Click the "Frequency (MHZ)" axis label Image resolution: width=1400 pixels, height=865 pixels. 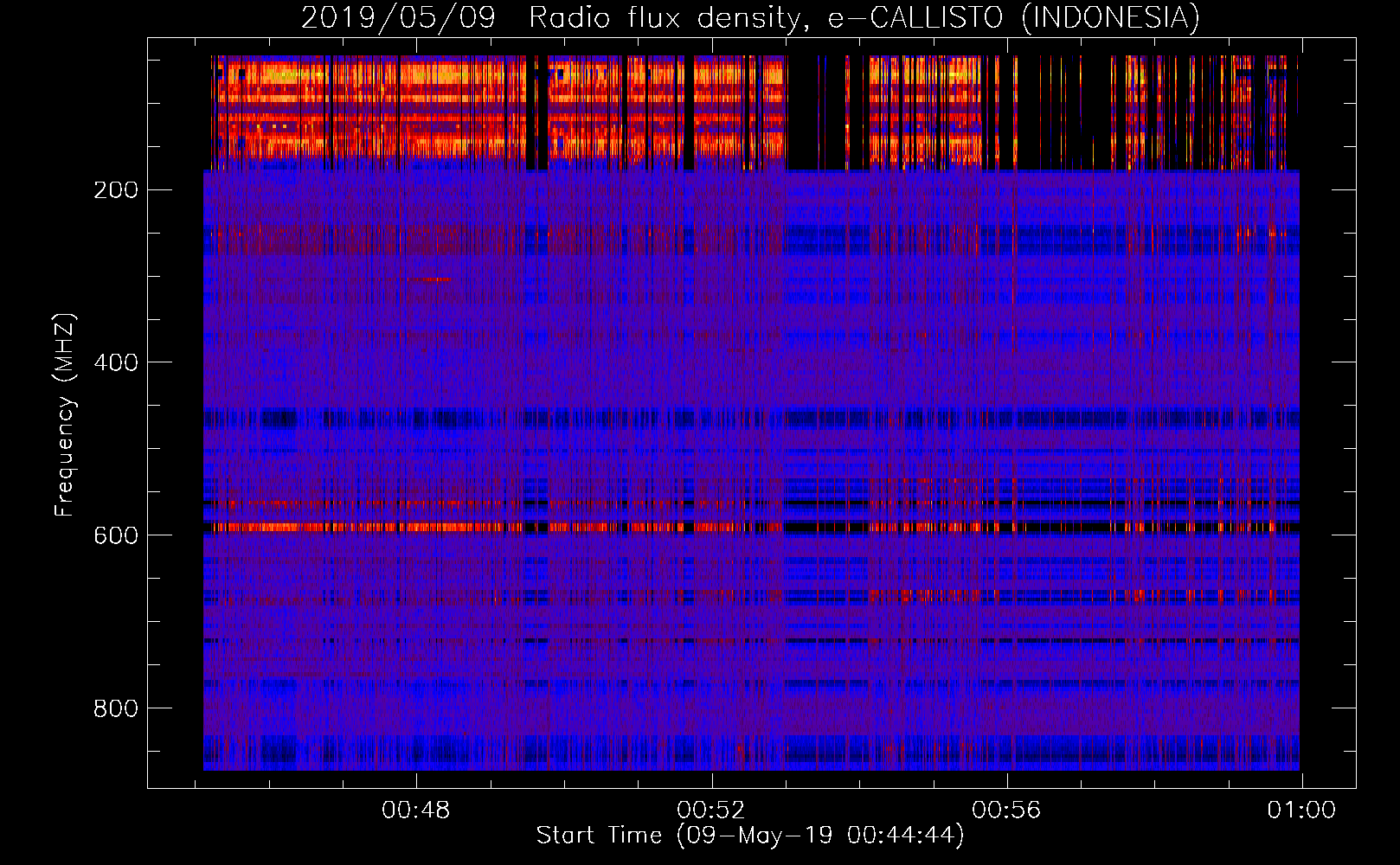pyautogui.click(x=65, y=415)
